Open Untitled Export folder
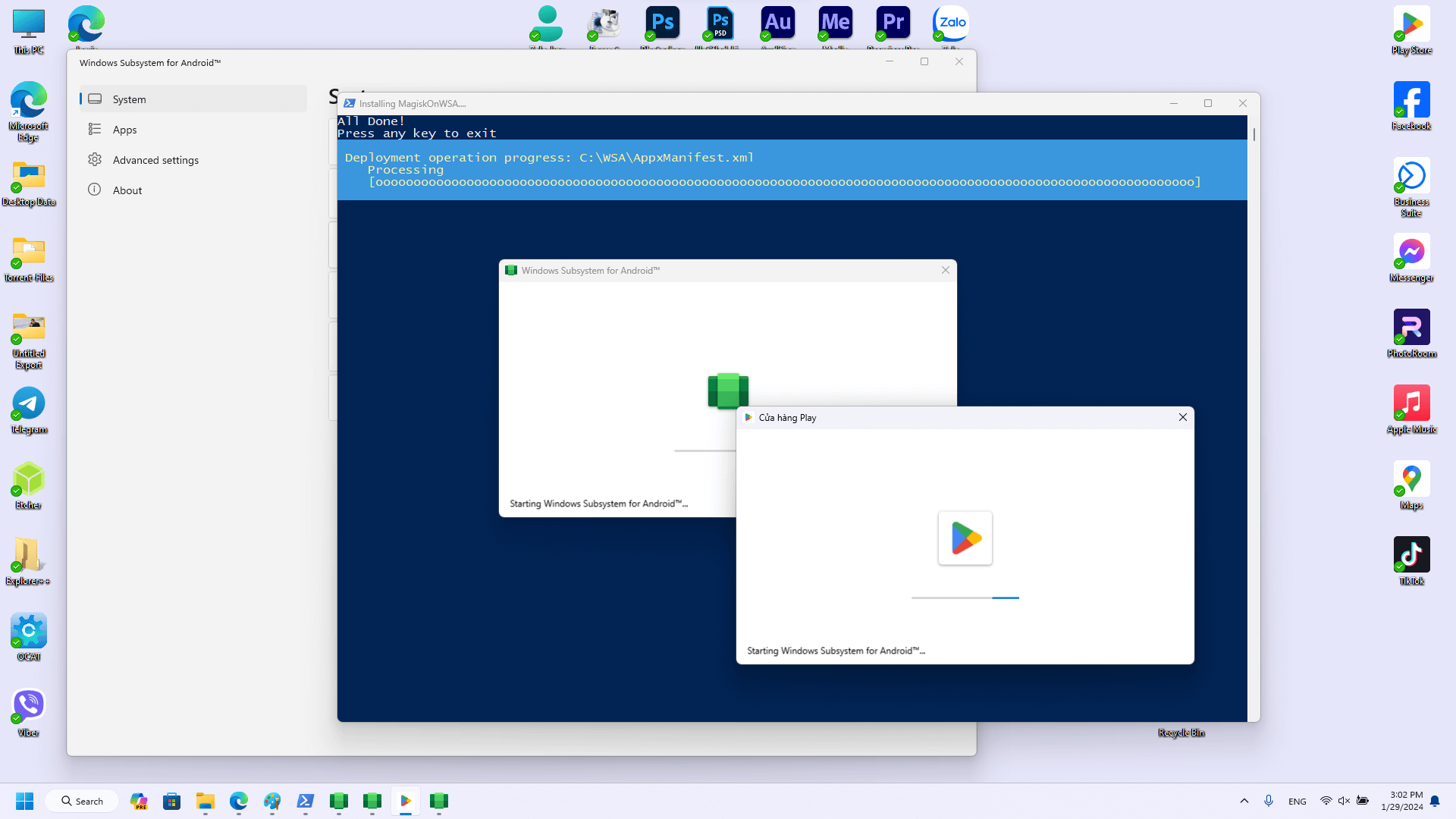1456x819 pixels. [29, 340]
